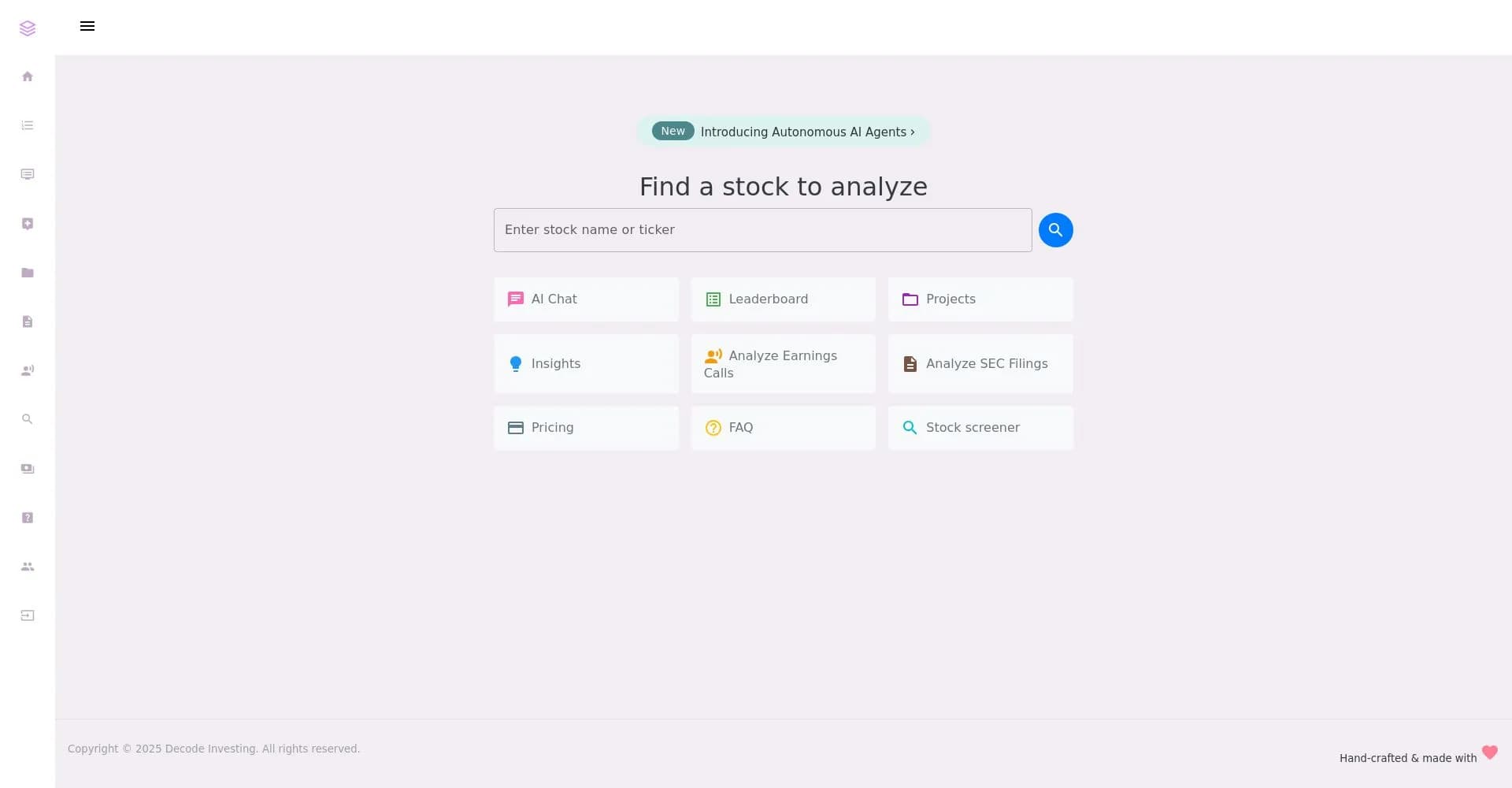Open the Stock screener card
The image size is (1512, 788).
(x=980, y=427)
